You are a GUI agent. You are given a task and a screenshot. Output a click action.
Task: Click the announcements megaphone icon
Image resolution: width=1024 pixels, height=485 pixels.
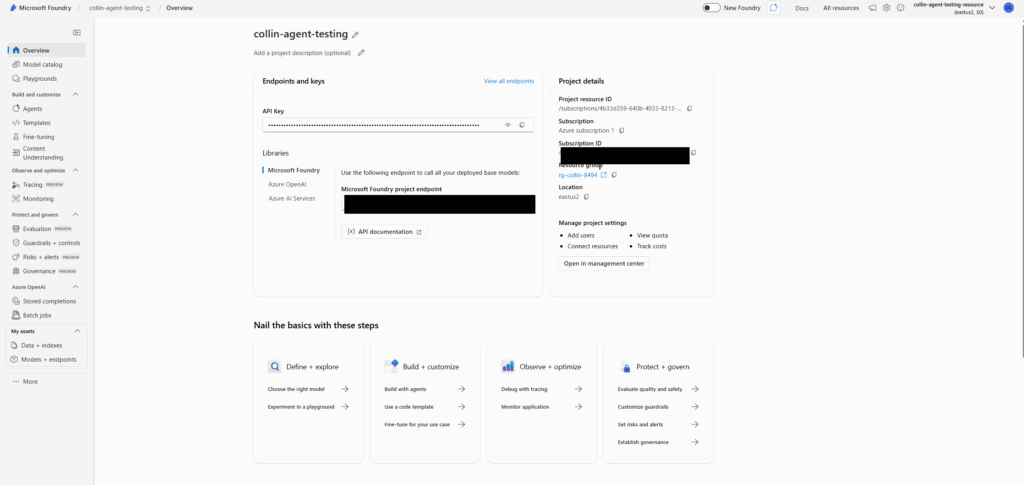872,8
